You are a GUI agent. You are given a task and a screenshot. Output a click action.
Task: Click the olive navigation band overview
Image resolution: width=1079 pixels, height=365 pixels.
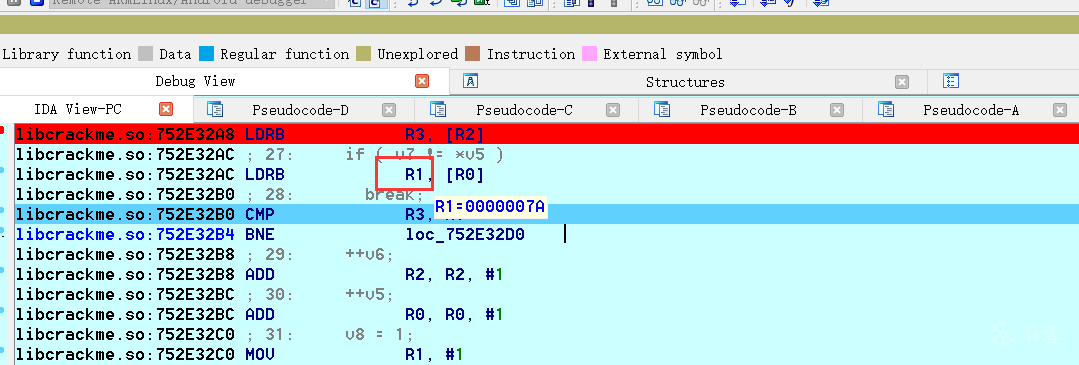[540, 25]
